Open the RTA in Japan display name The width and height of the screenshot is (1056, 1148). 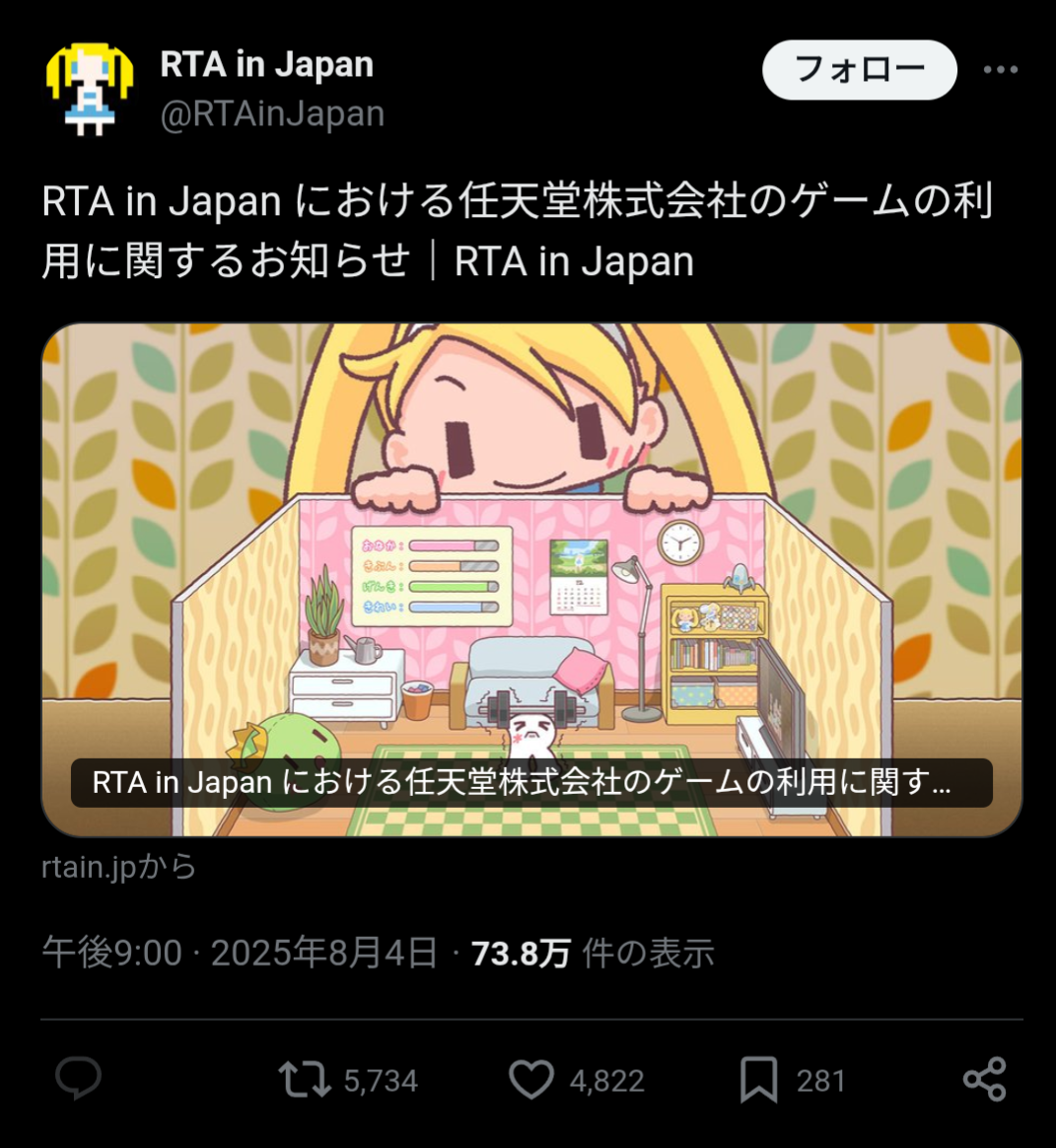coord(266,64)
